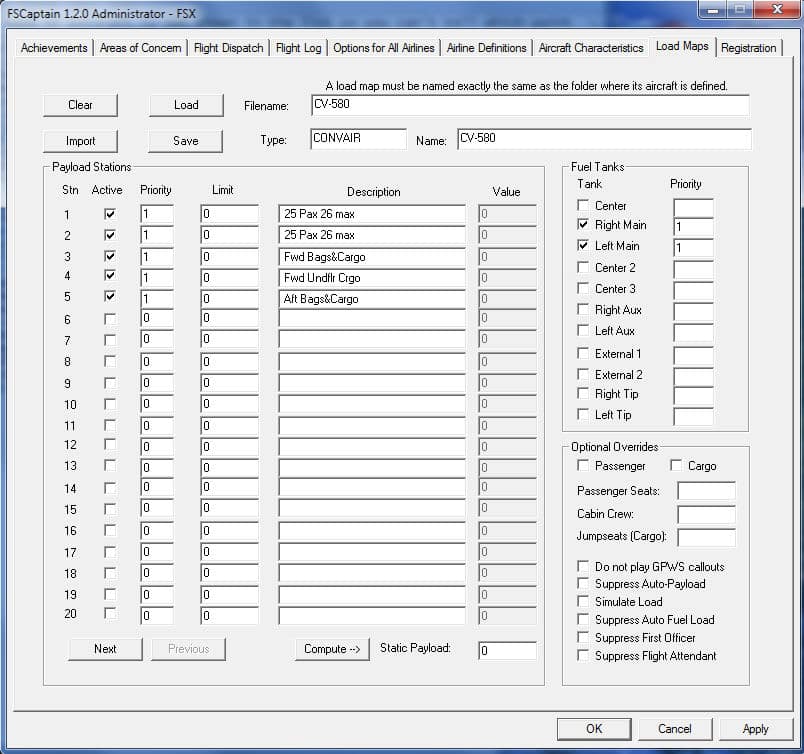Enable the Center fuel tank checkbox
The height and width of the screenshot is (754, 804).
[x=583, y=205]
